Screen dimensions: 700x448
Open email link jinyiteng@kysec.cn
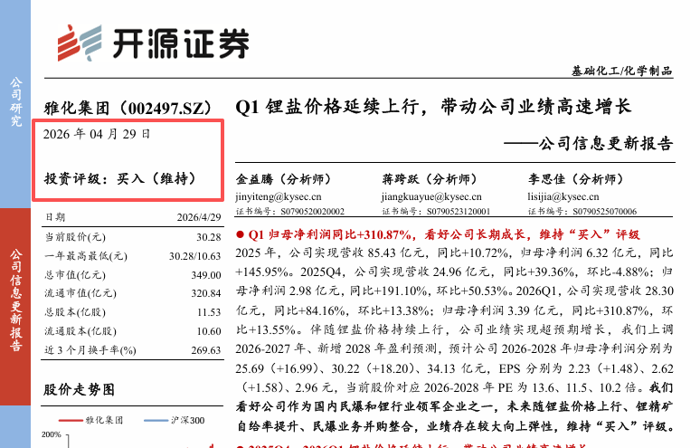[279, 197]
